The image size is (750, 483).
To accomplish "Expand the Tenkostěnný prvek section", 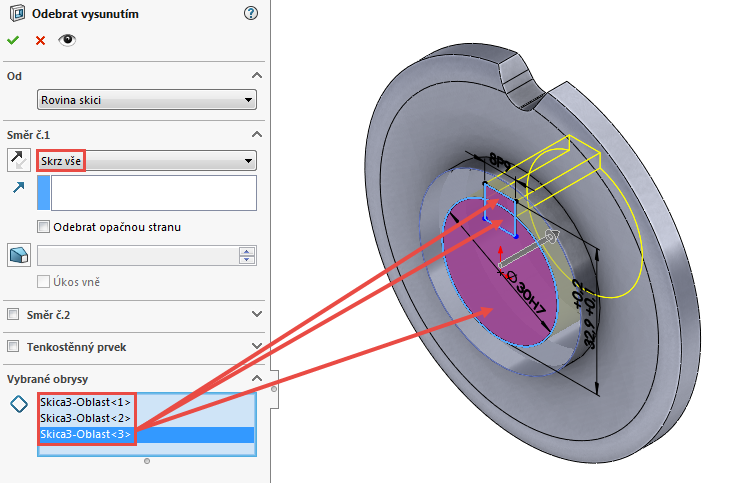I will [257, 346].
